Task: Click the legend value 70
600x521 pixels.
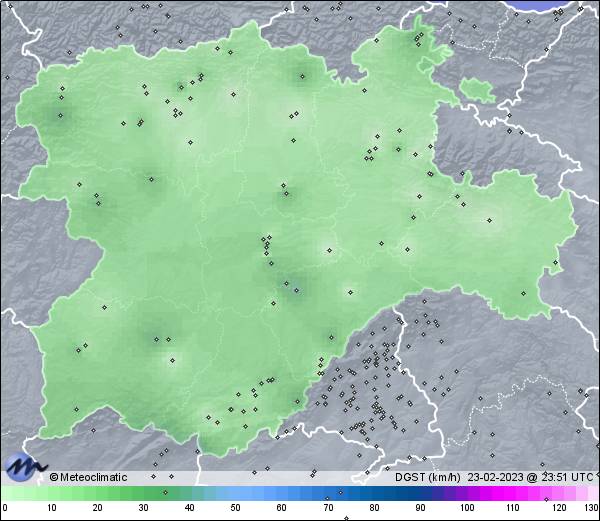Action: [x=328, y=508]
